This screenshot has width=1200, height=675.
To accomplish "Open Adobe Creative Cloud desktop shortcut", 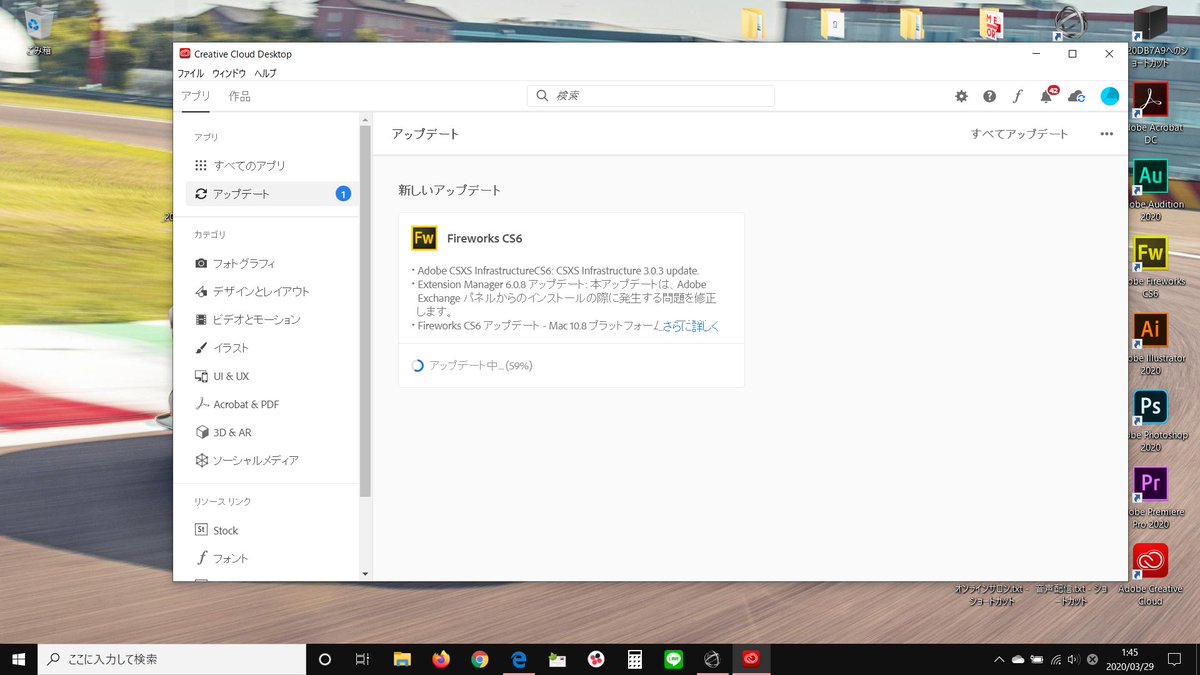I will pyautogui.click(x=1150, y=575).
